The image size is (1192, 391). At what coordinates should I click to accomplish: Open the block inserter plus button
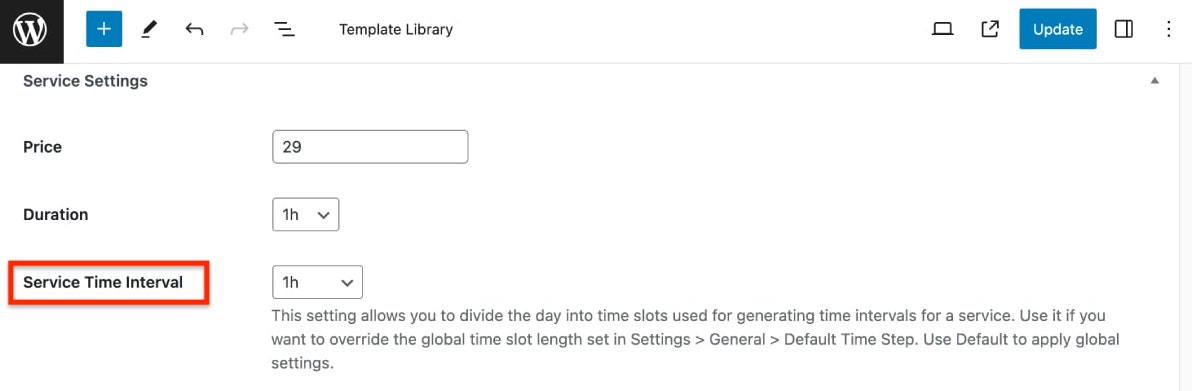tap(104, 30)
